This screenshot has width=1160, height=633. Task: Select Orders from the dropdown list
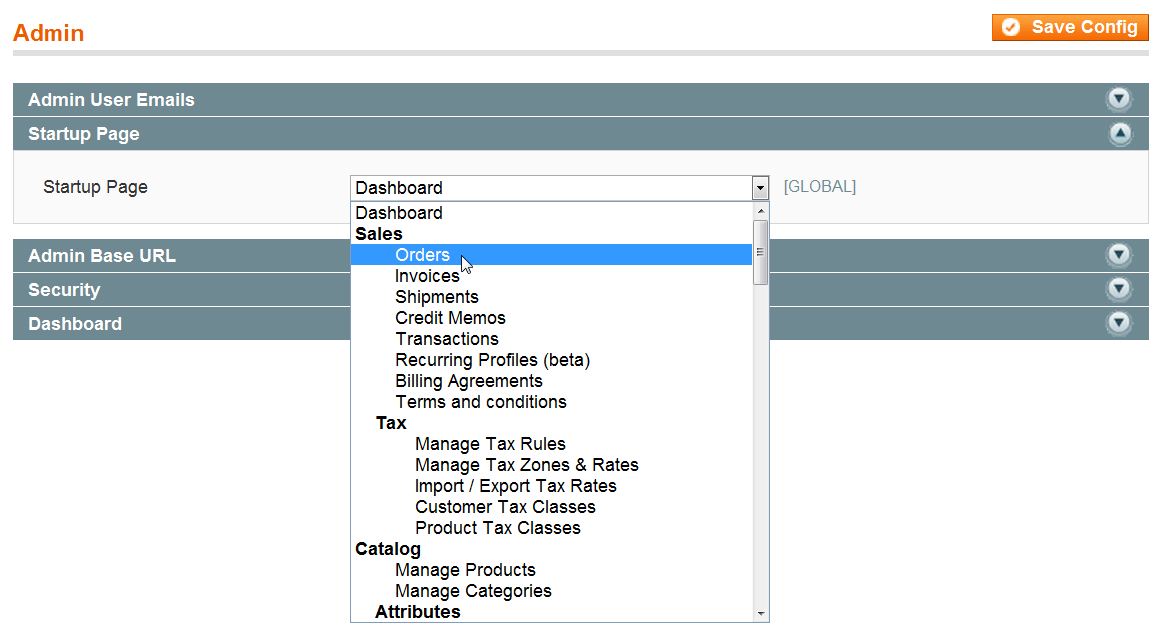422,255
